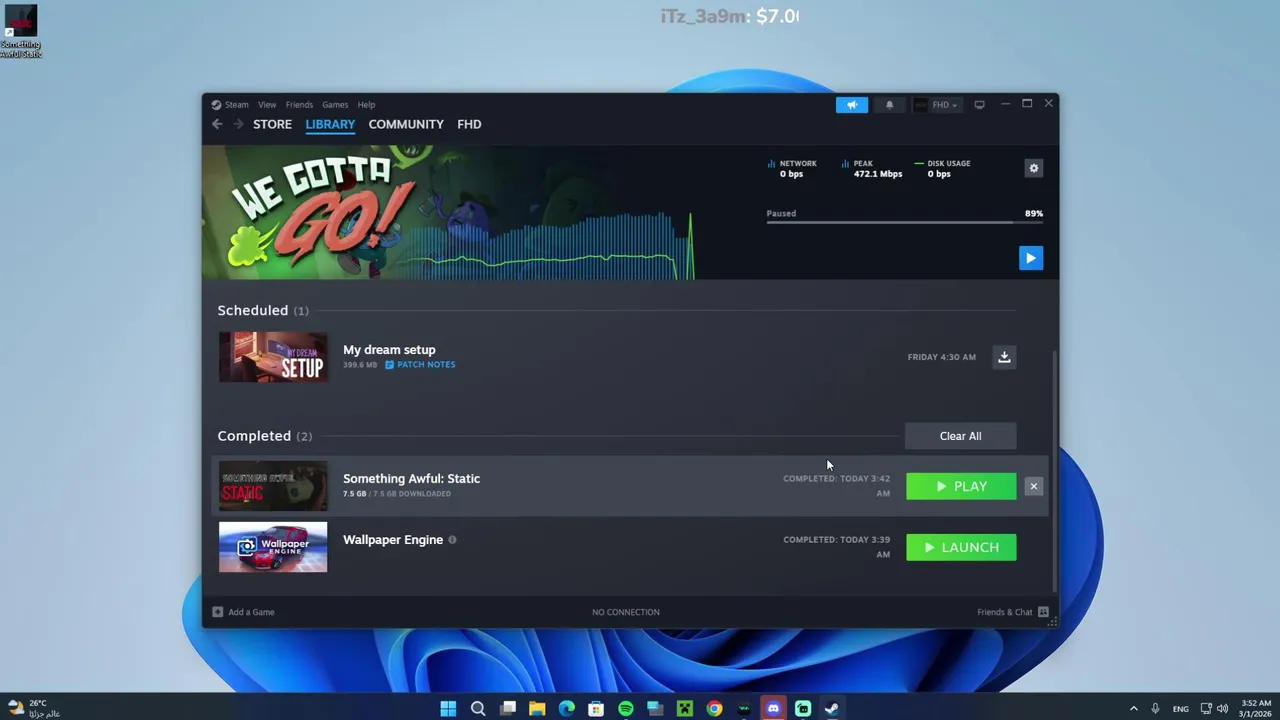Open the Windows Start menu
Viewport: 1280px width, 720px height.
448,708
